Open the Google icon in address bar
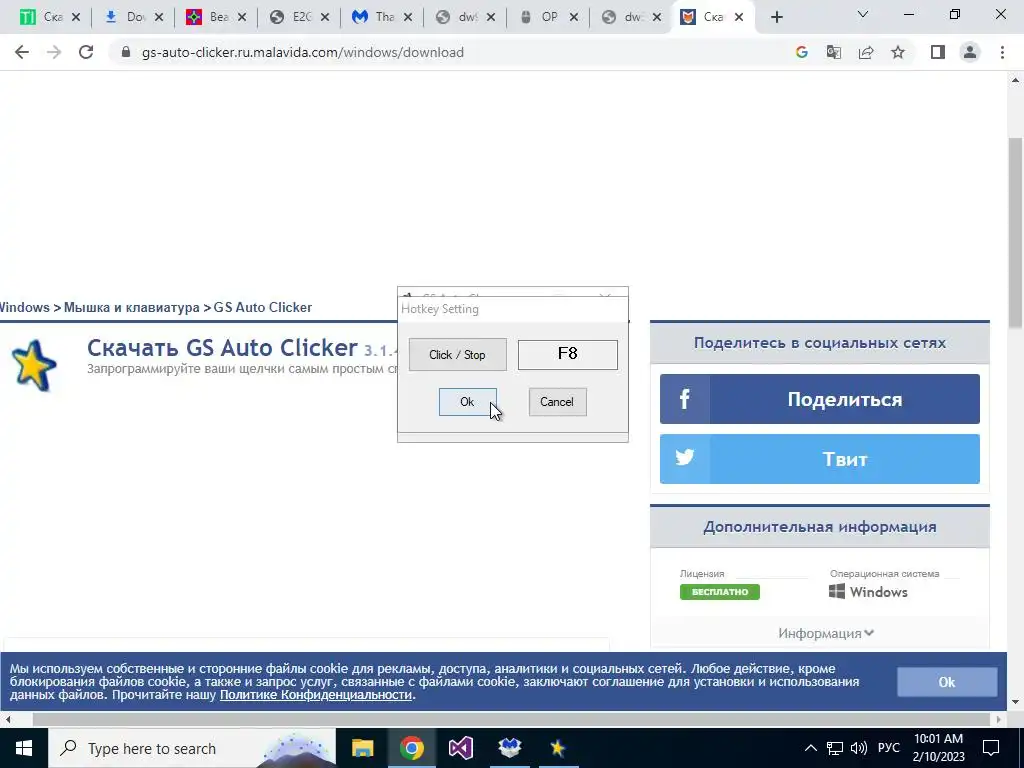This screenshot has height=768, width=1024. coord(801,52)
